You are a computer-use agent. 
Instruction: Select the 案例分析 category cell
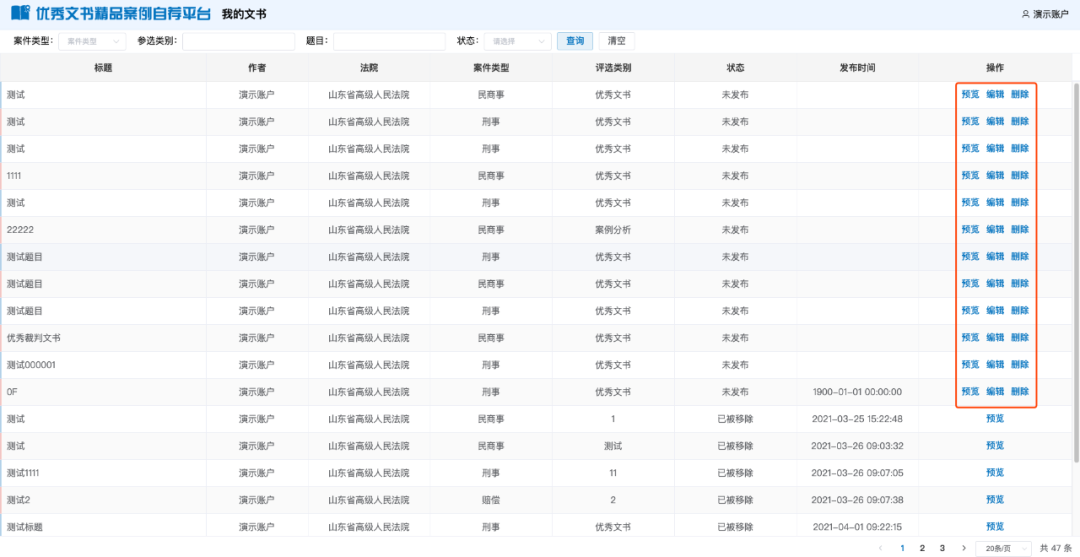click(613, 229)
